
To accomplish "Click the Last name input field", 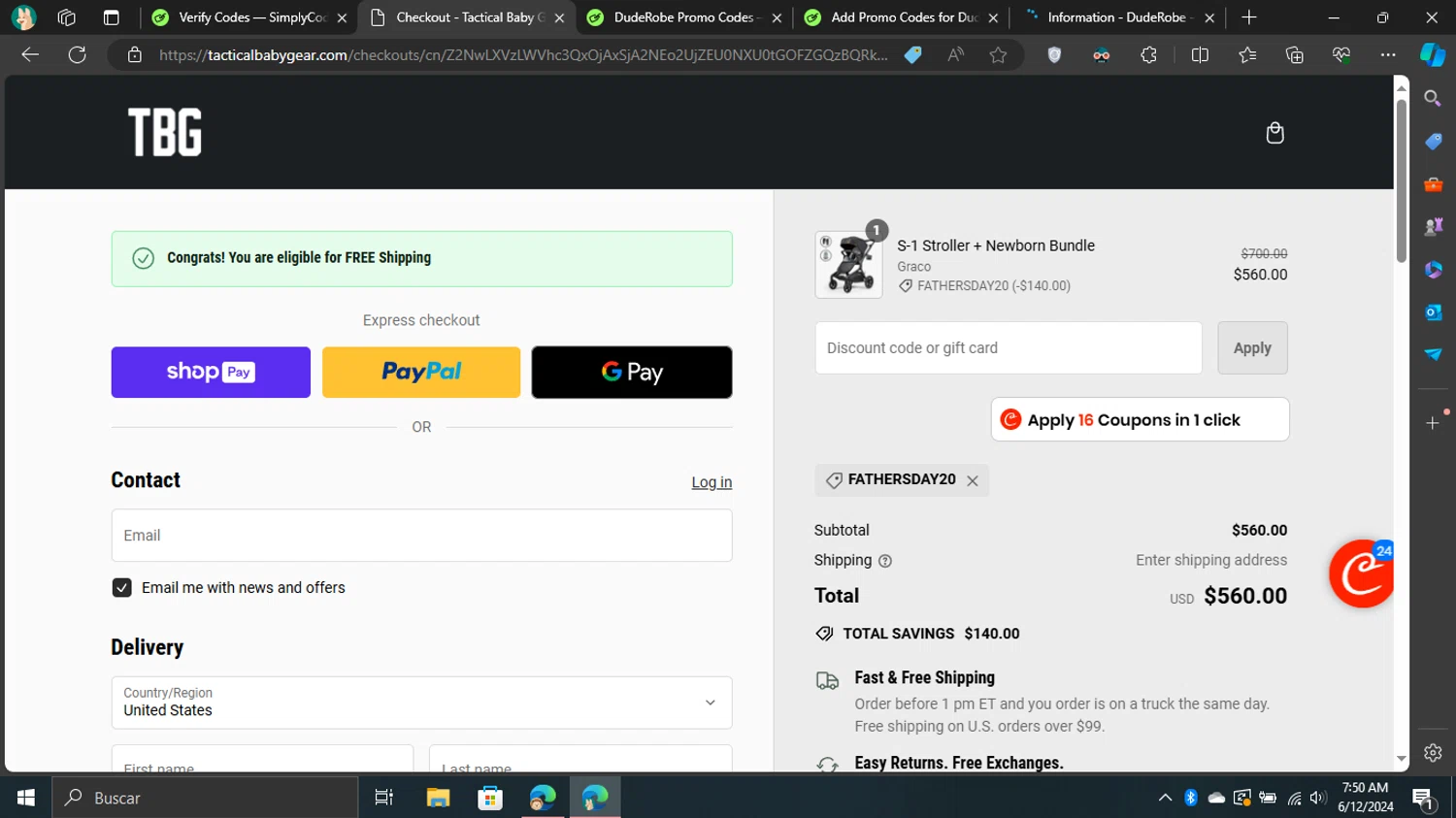I will tap(580, 760).
